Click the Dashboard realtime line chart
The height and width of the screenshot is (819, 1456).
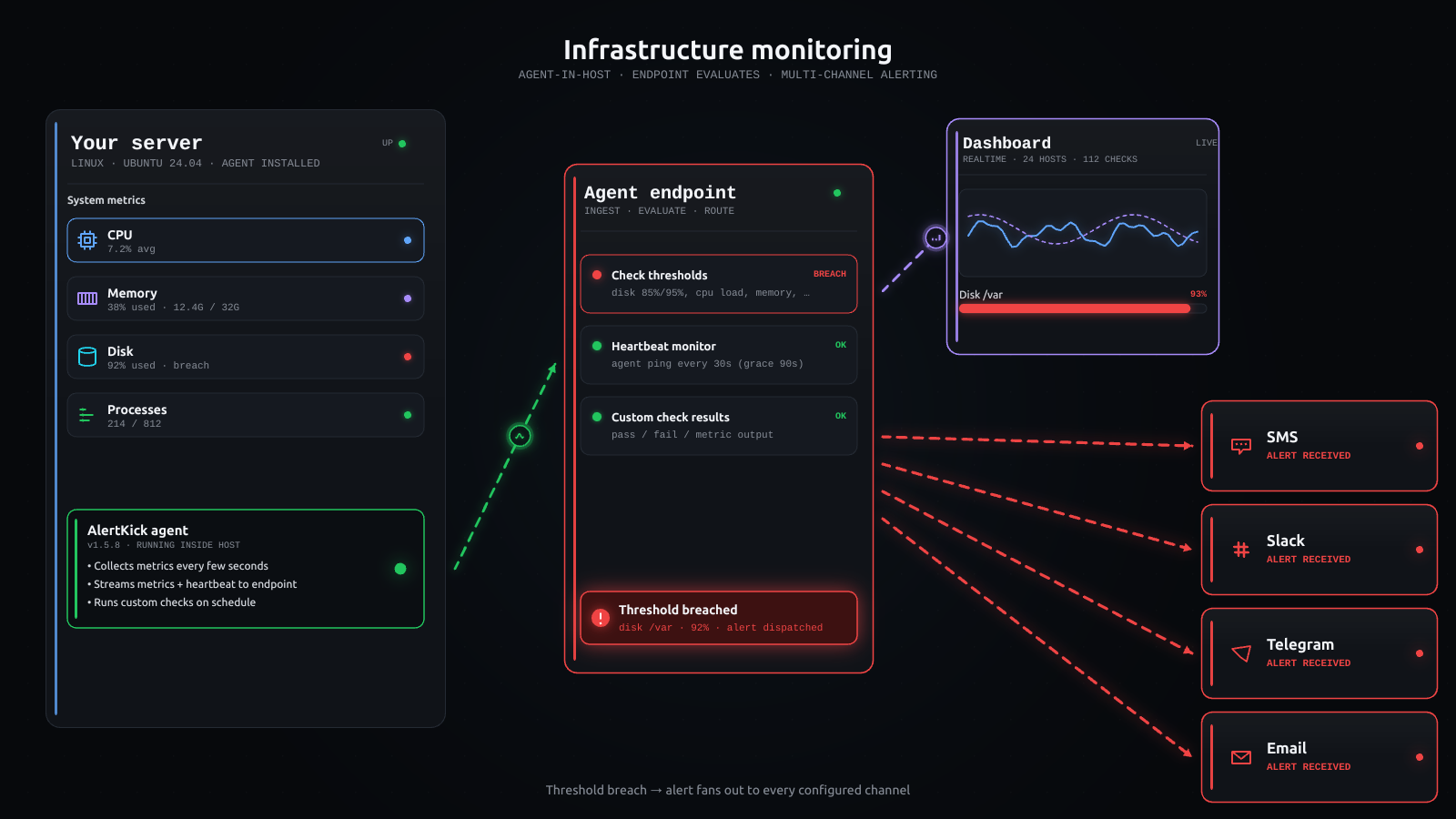coord(1083,233)
